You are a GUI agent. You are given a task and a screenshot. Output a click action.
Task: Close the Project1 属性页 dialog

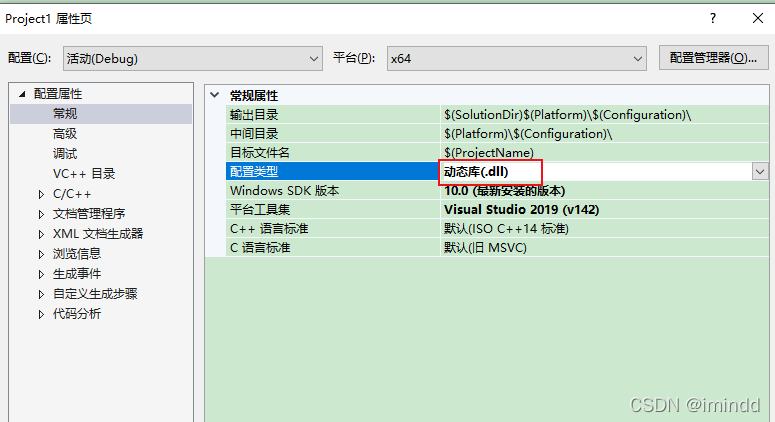[758, 19]
